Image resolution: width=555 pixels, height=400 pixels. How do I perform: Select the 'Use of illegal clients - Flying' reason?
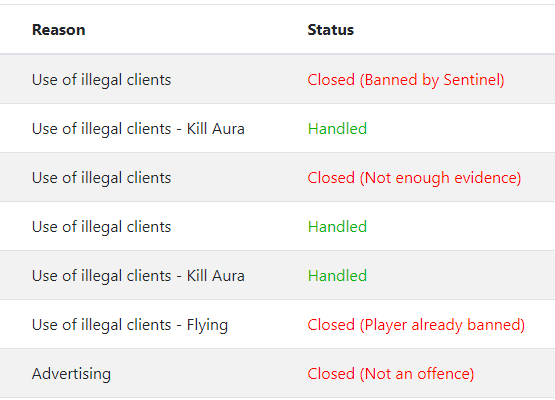tap(130, 325)
